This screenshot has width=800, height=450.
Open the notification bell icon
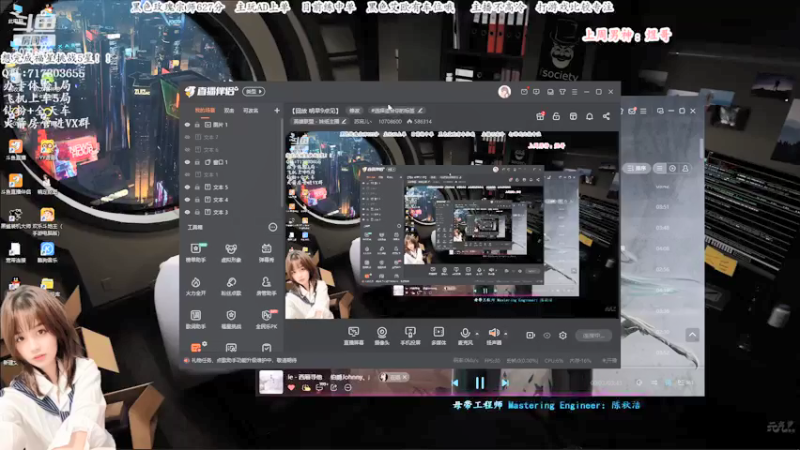pos(589,116)
